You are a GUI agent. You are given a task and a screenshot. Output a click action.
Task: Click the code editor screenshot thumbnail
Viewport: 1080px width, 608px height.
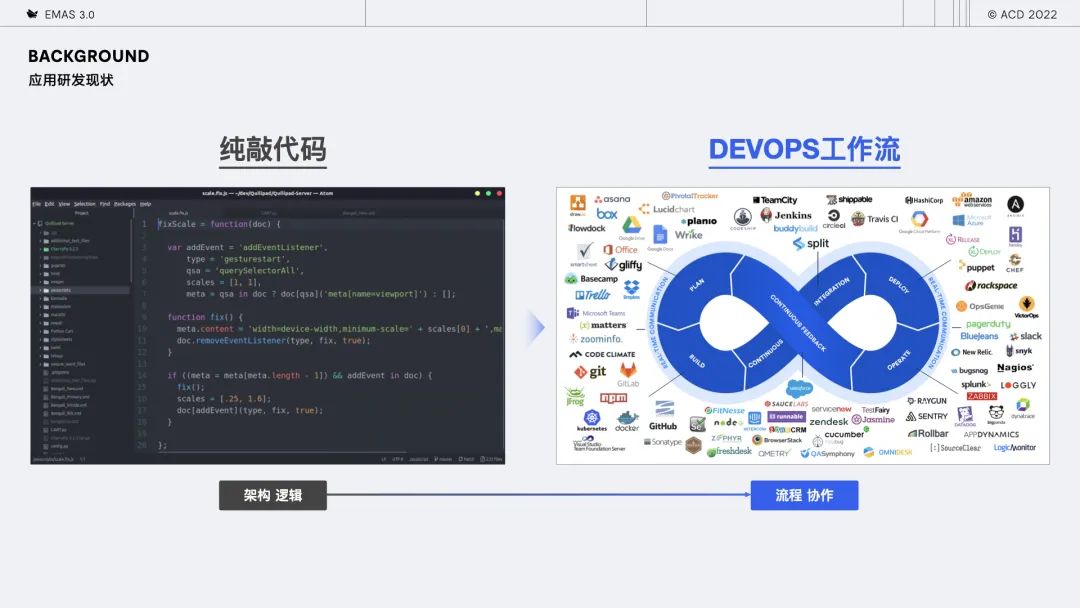pyautogui.click(x=268, y=326)
